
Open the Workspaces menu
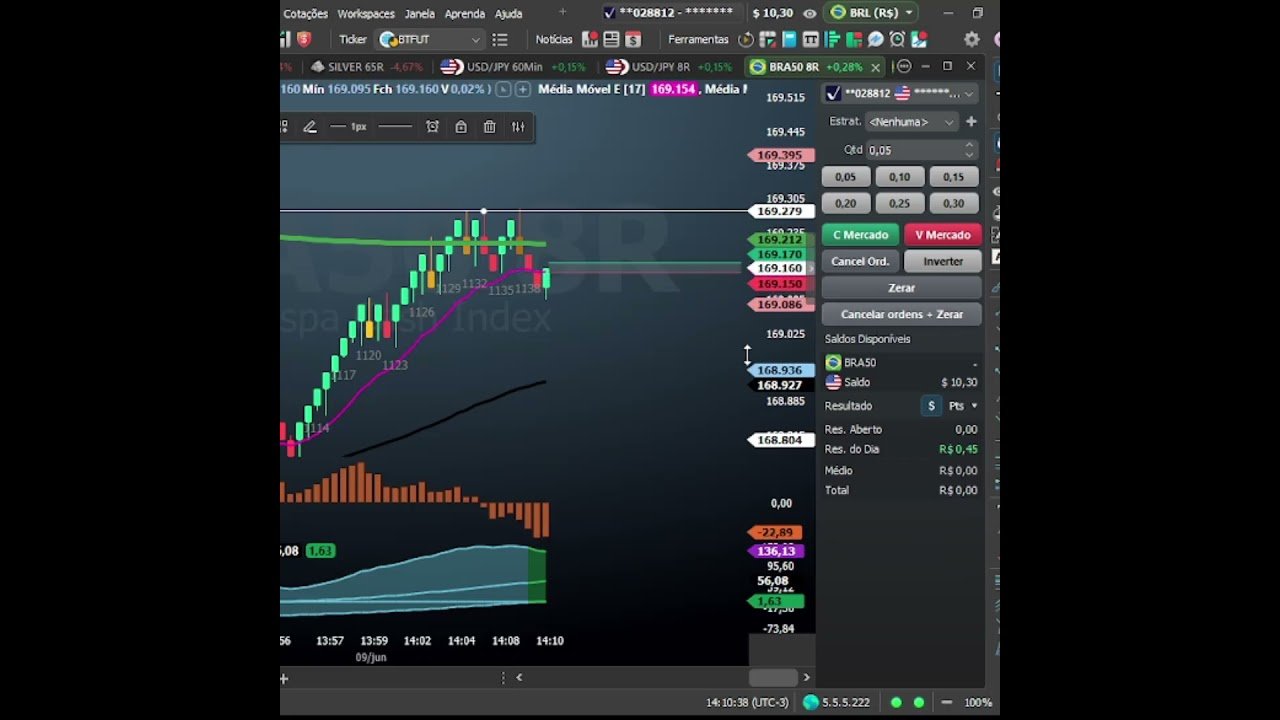pyautogui.click(x=366, y=14)
